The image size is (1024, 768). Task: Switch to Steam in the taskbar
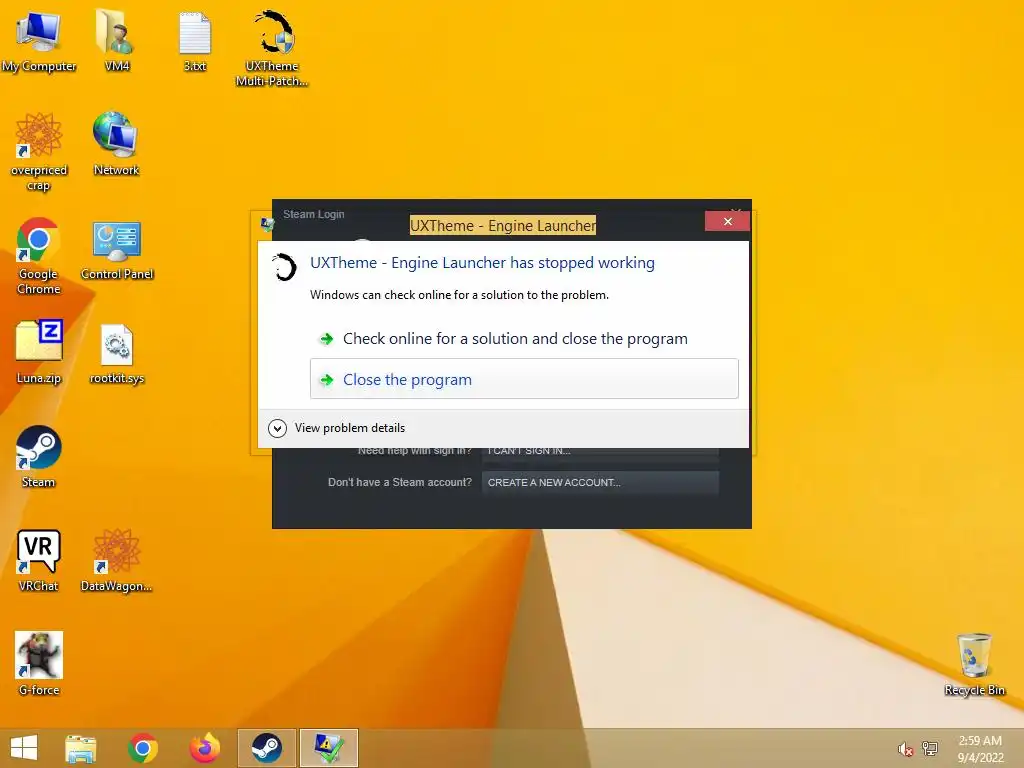(x=266, y=748)
